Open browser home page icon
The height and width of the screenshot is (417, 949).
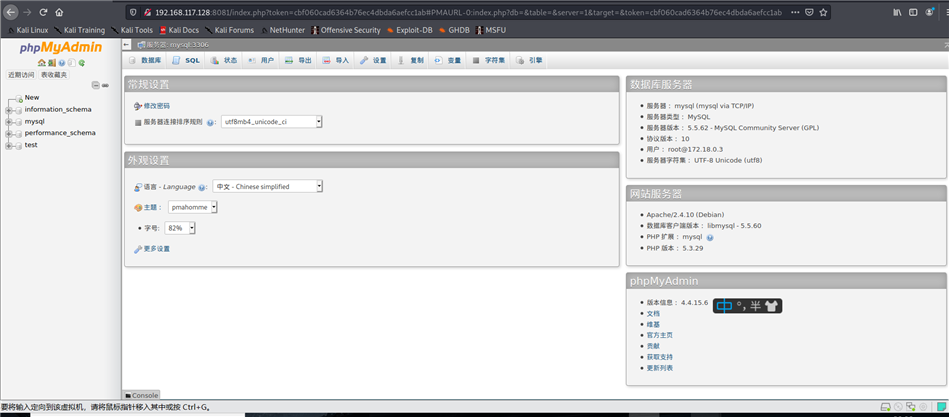tap(59, 12)
